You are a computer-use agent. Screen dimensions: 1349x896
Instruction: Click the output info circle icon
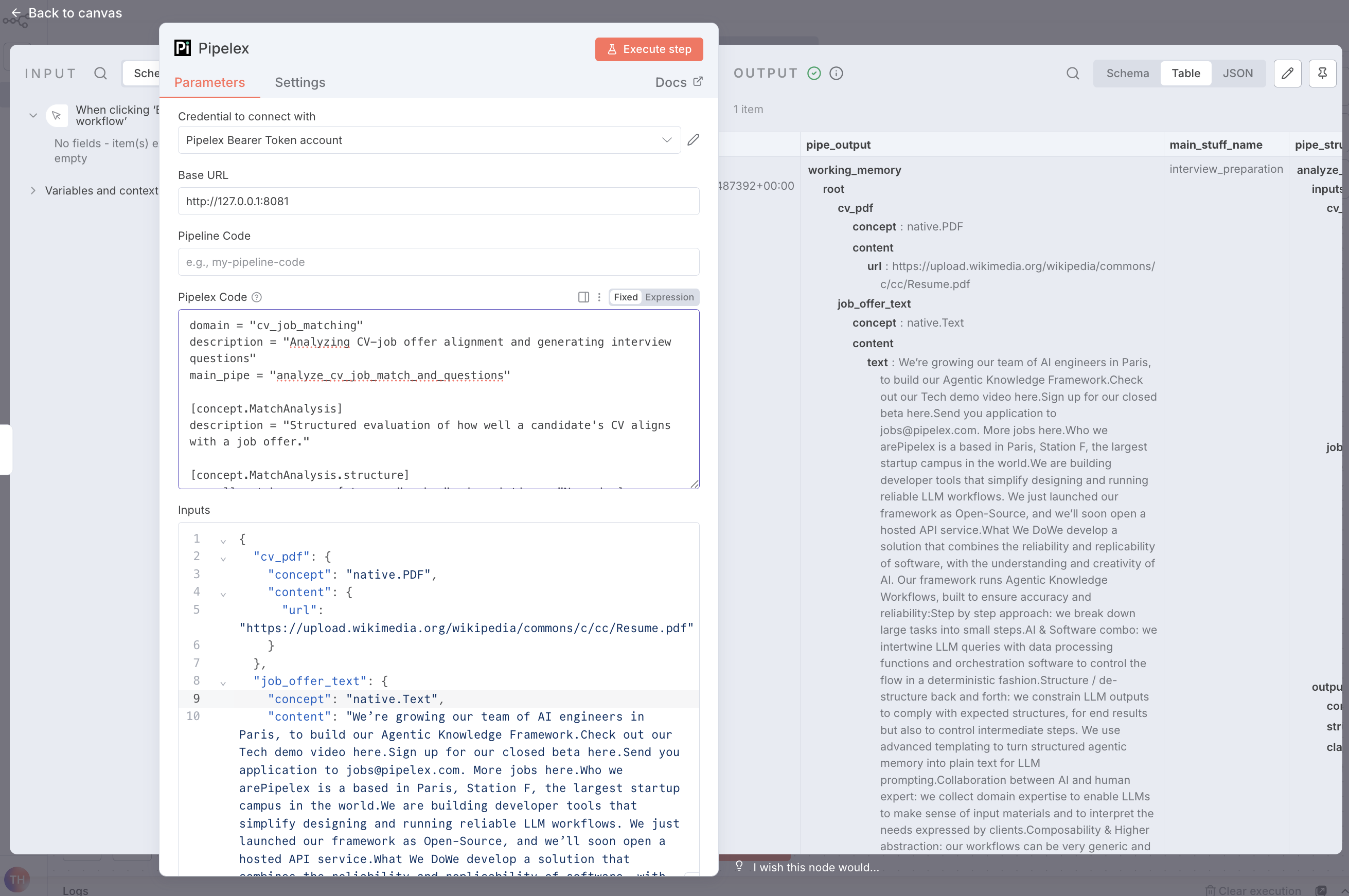click(x=836, y=73)
